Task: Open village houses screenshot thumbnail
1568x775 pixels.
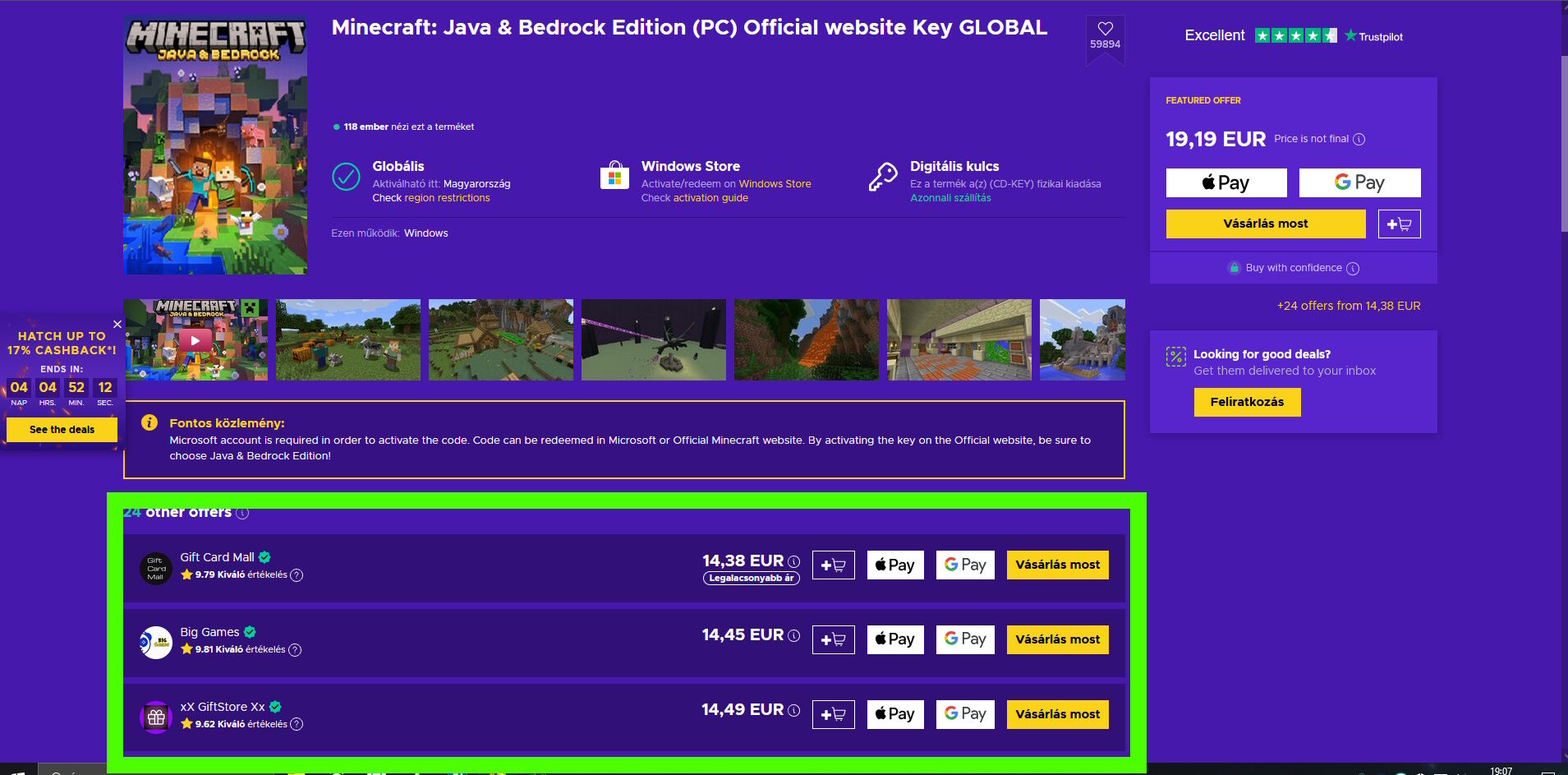Action: [501, 340]
